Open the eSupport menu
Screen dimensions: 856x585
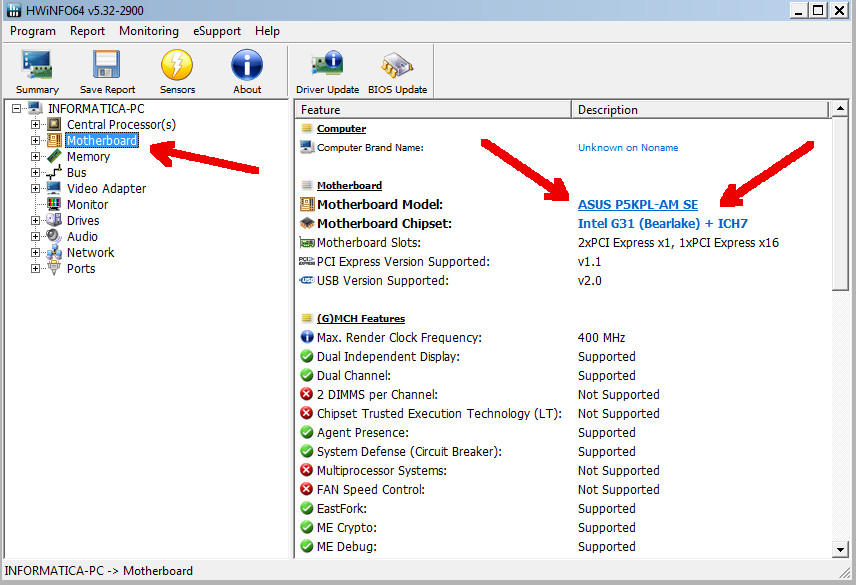point(217,31)
